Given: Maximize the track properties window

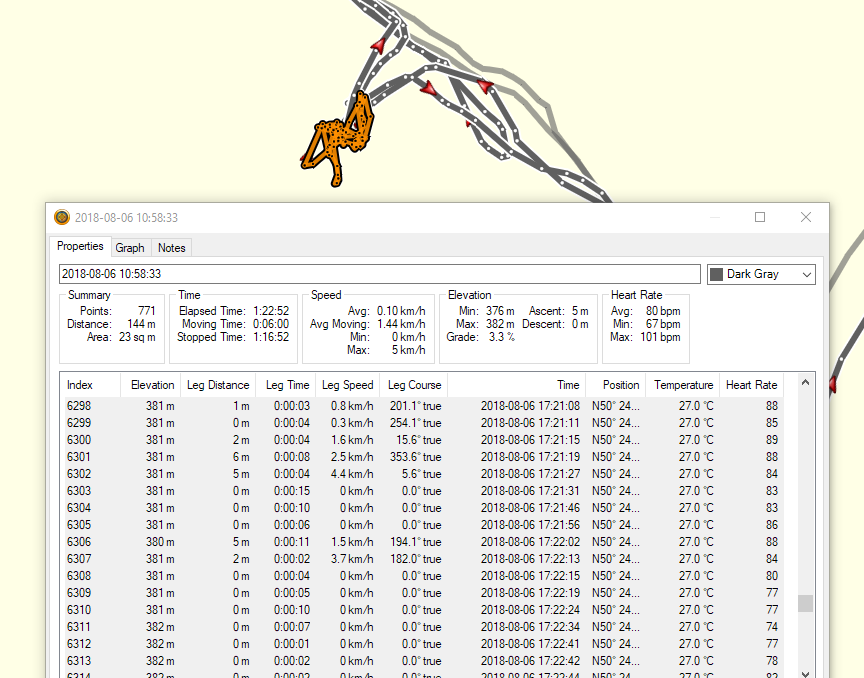Looking at the screenshot, I should point(760,217).
